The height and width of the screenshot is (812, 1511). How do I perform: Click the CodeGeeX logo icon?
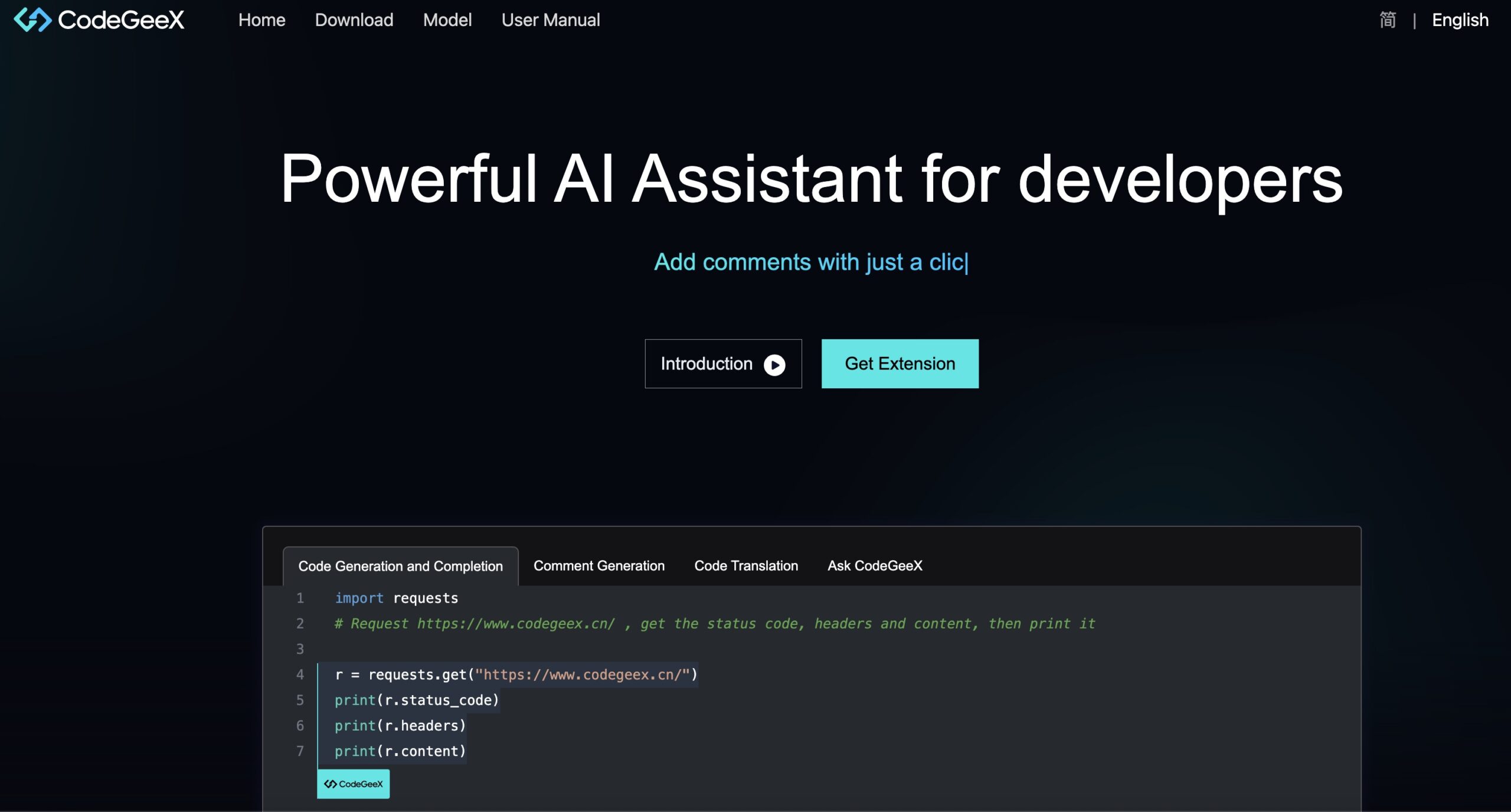pyautogui.click(x=32, y=20)
